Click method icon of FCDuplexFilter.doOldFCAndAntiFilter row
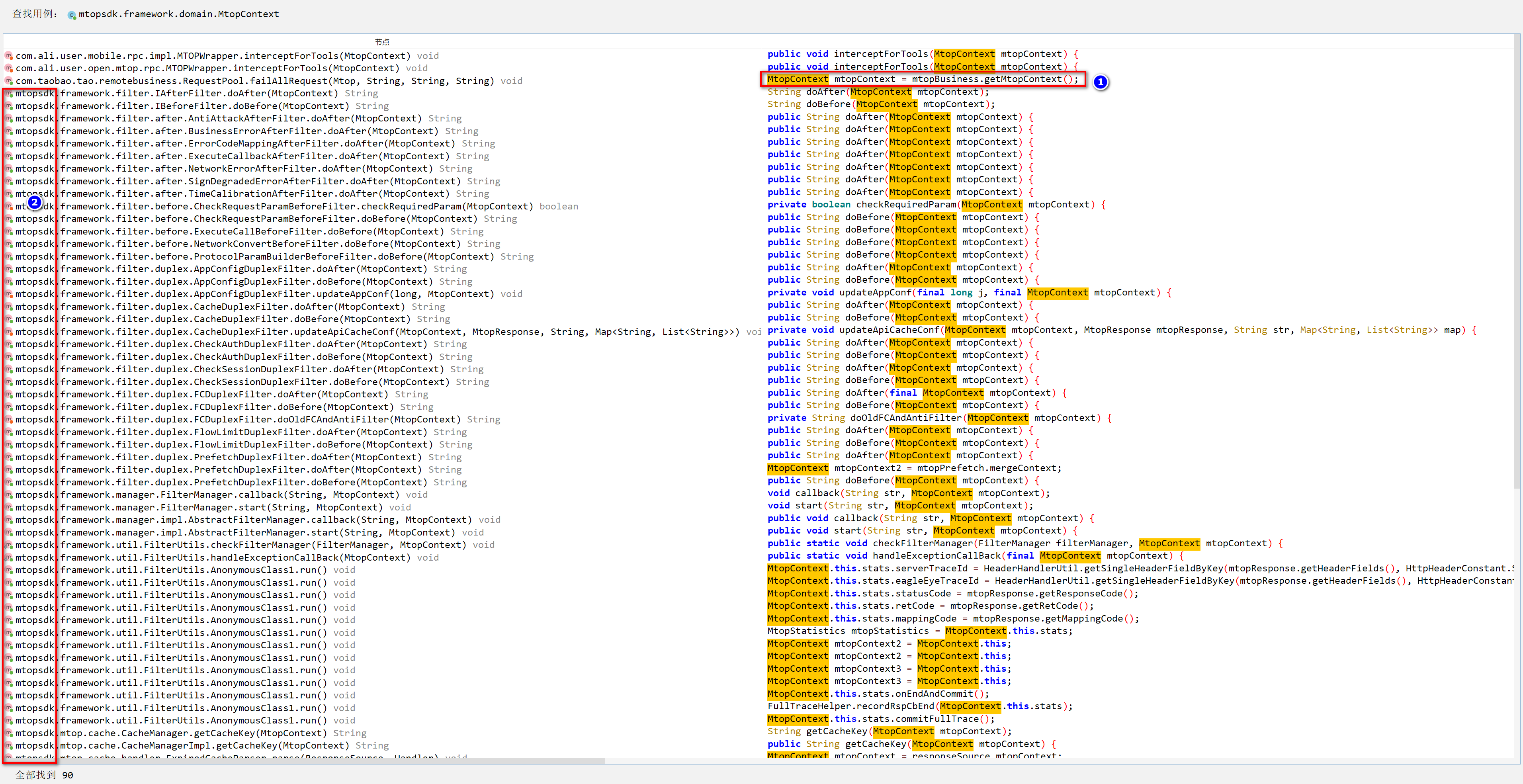The width and height of the screenshot is (1523, 784). click(9, 419)
